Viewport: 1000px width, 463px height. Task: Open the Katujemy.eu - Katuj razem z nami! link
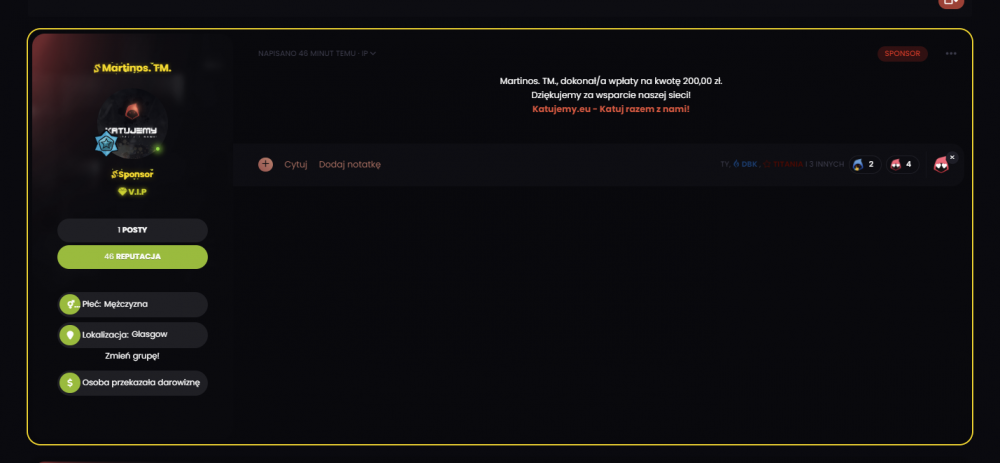[x=611, y=109]
